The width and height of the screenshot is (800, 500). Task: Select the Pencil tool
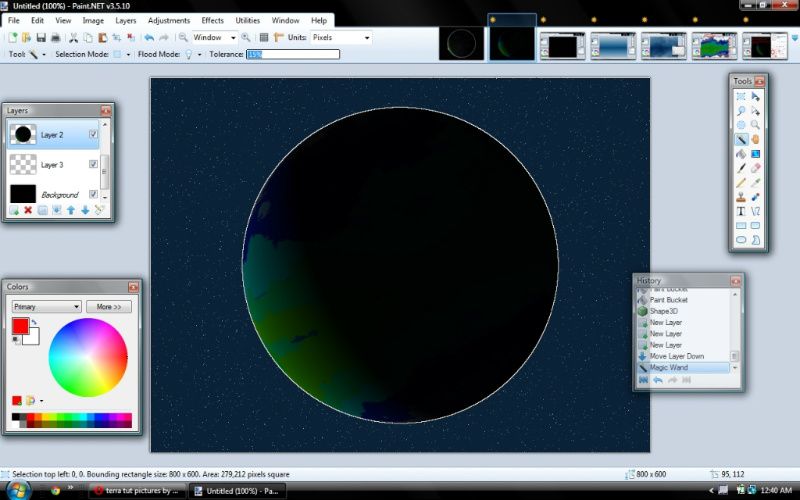coord(741,183)
